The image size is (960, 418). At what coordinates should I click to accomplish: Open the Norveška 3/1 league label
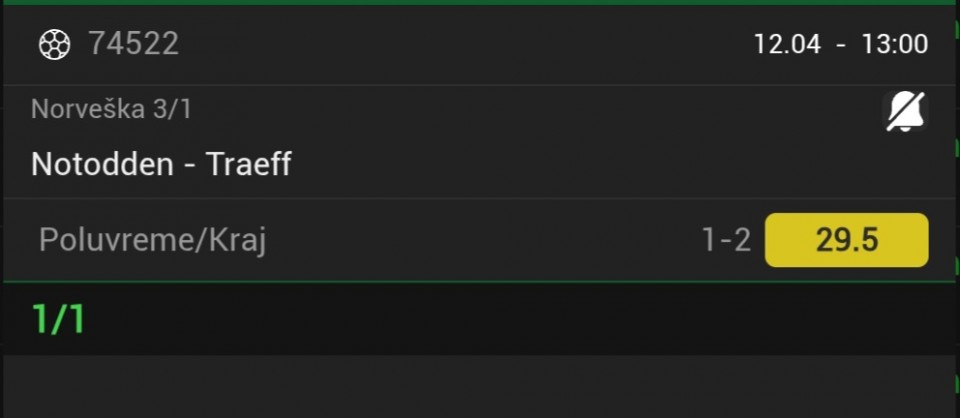tap(111, 109)
